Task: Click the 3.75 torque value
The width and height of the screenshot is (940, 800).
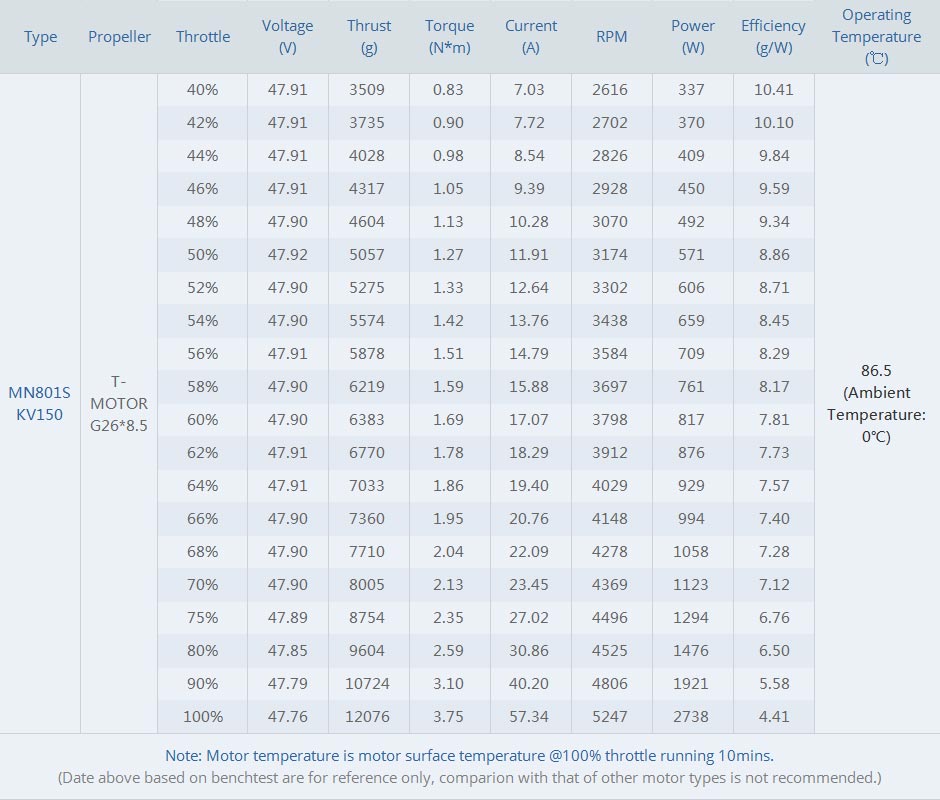Action: 448,717
